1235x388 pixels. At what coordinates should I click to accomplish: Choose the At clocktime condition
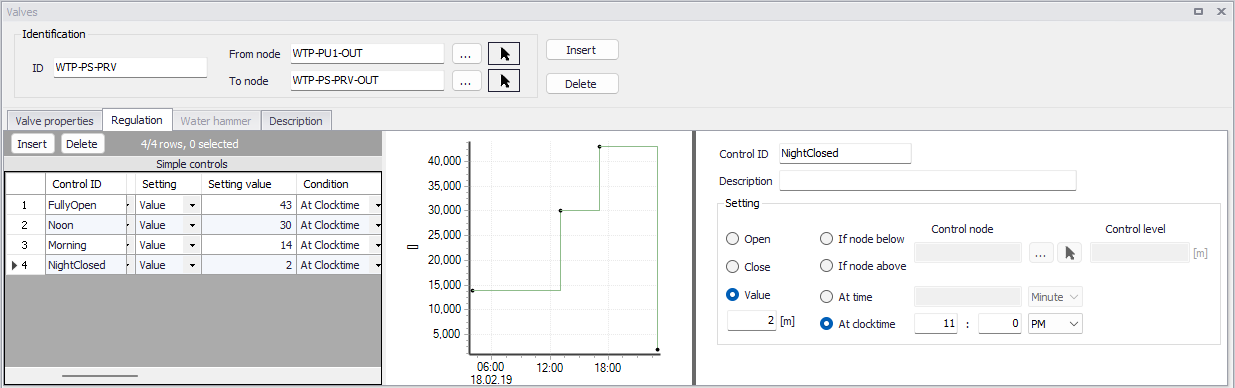pos(827,323)
